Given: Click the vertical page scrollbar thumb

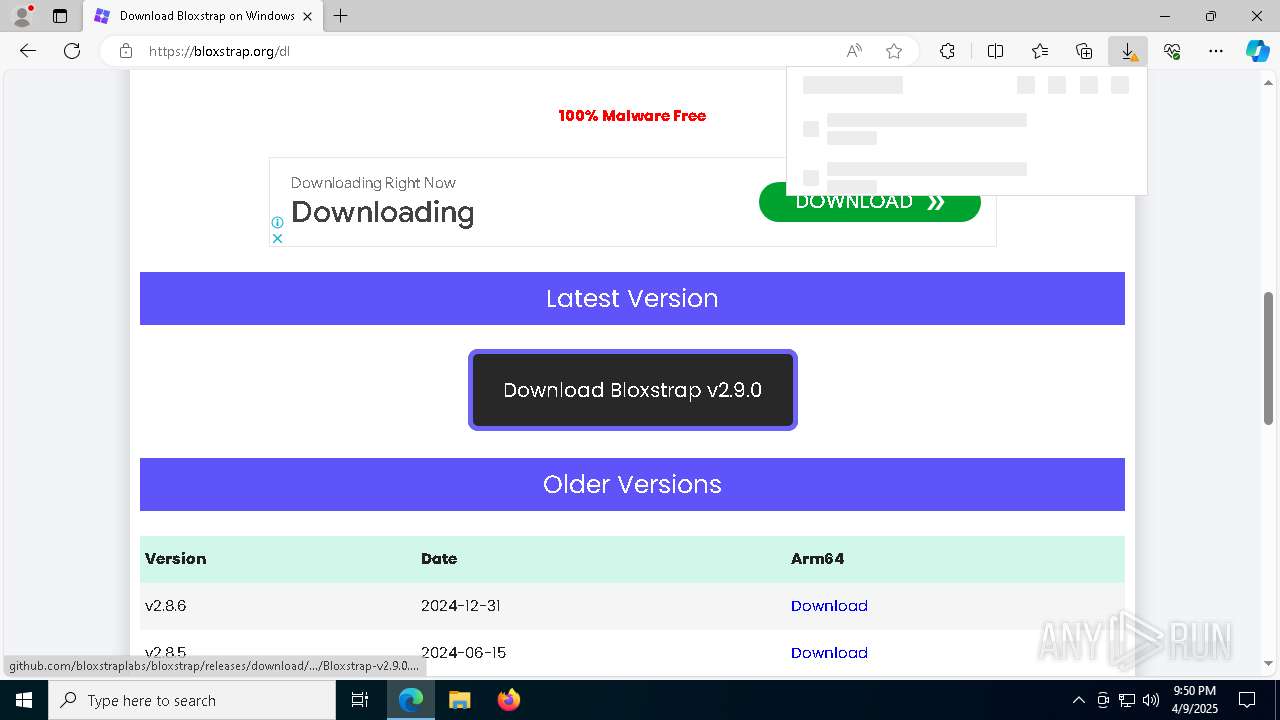Looking at the screenshot, I should [1269, 360].
